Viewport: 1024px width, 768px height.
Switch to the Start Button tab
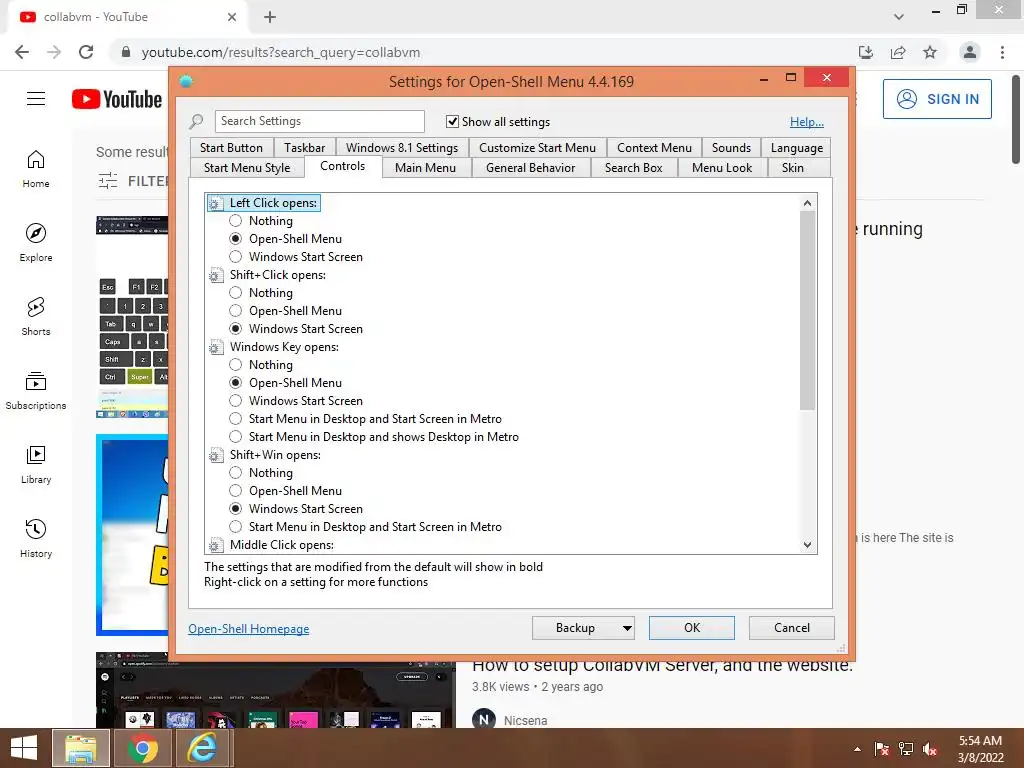tap(231, 148)
